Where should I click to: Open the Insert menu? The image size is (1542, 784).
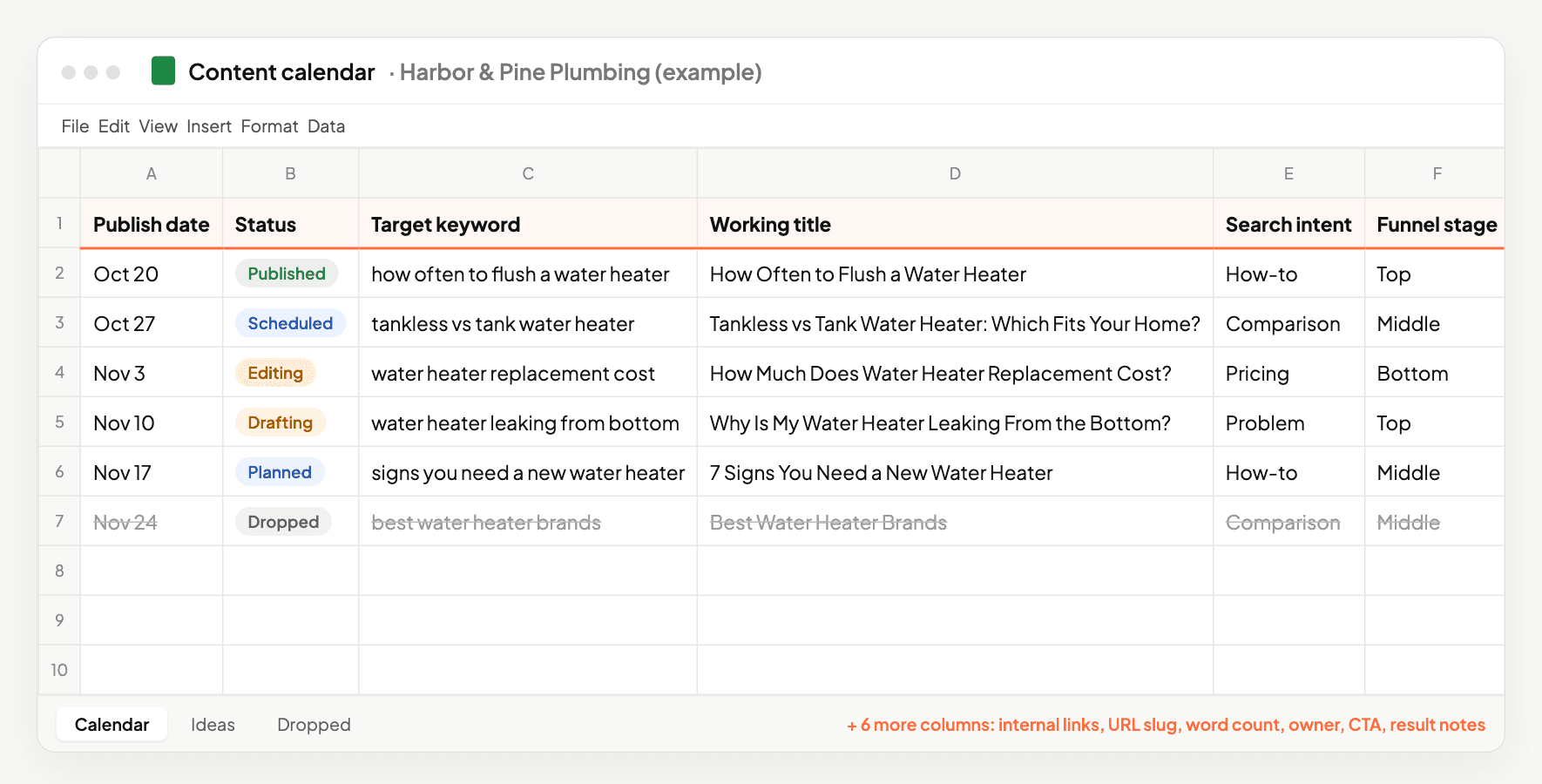pos(209,126)
